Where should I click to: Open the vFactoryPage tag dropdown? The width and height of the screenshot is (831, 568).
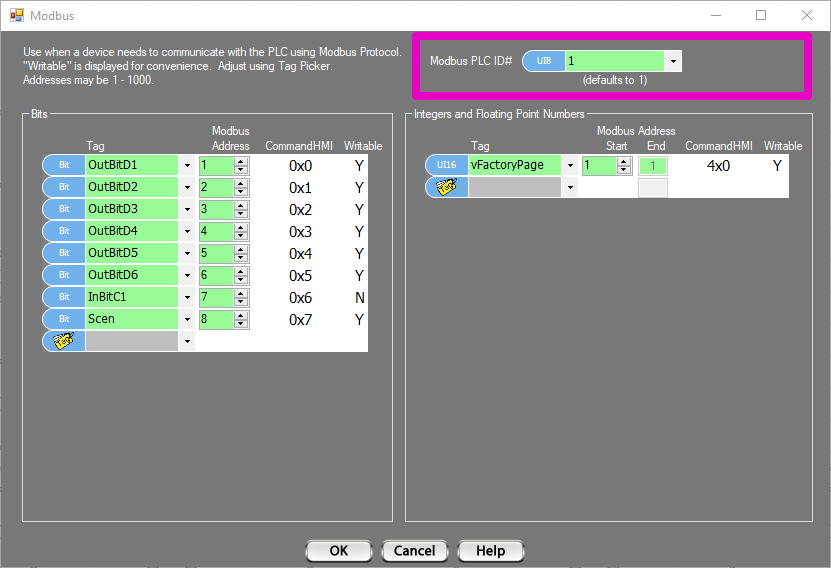click(x=570, y=165)
